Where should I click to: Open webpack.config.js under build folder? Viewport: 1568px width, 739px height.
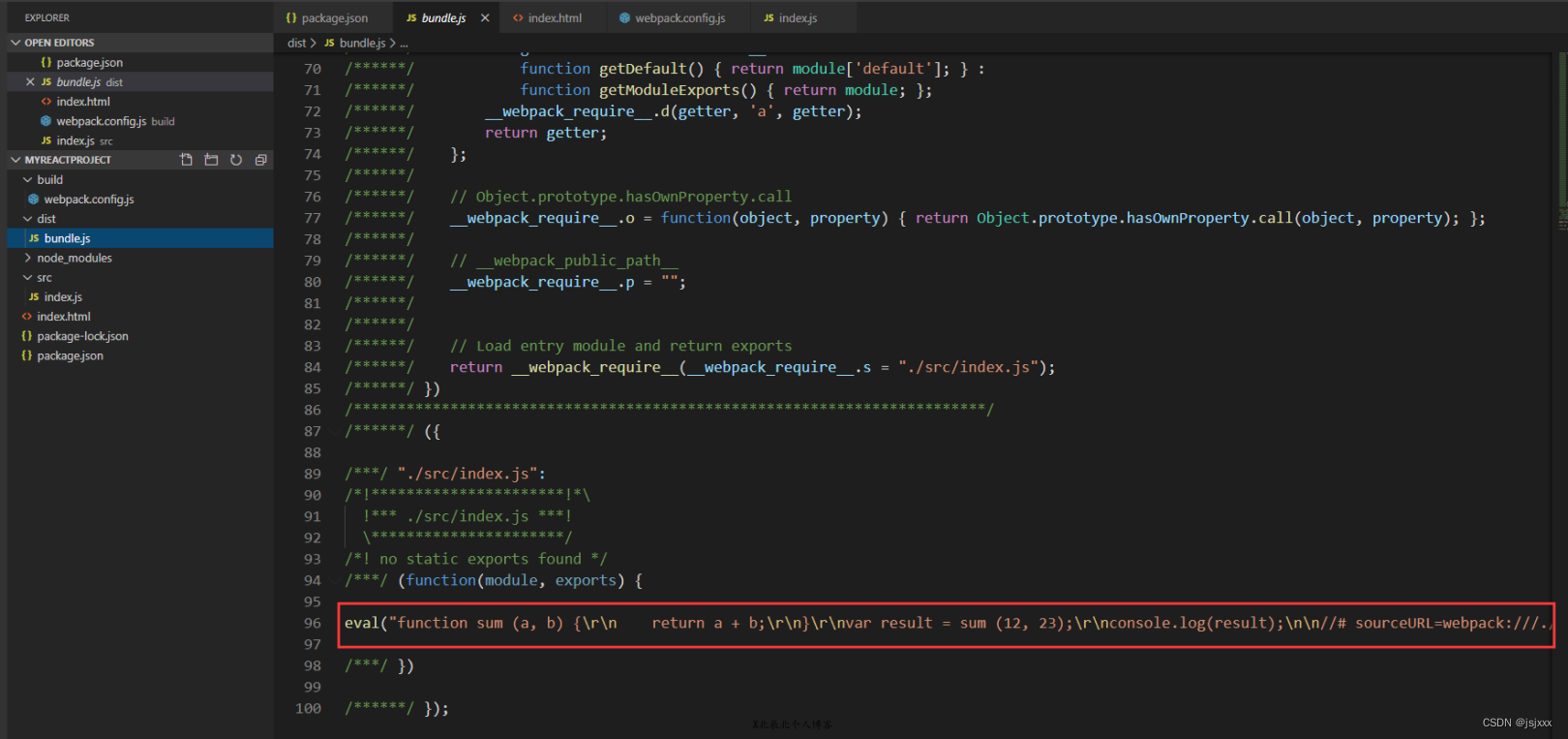click(140, 200)
